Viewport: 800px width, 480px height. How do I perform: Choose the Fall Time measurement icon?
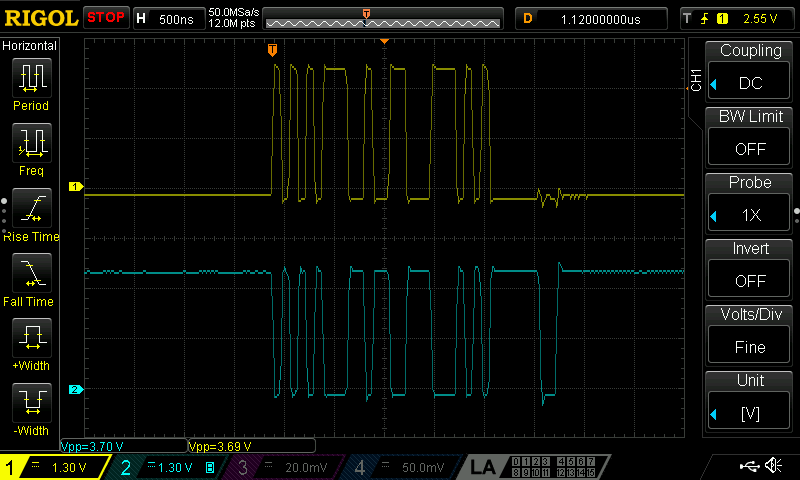pyautogui.click(x=32, y=272)
